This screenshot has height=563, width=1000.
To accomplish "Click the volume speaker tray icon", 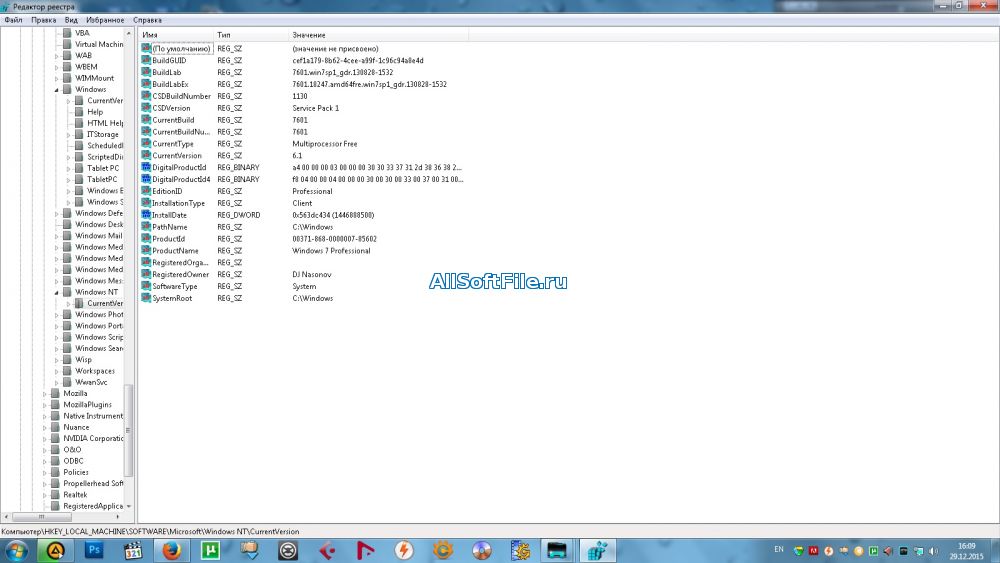I will pyautogui.click(x=933, y=551).
